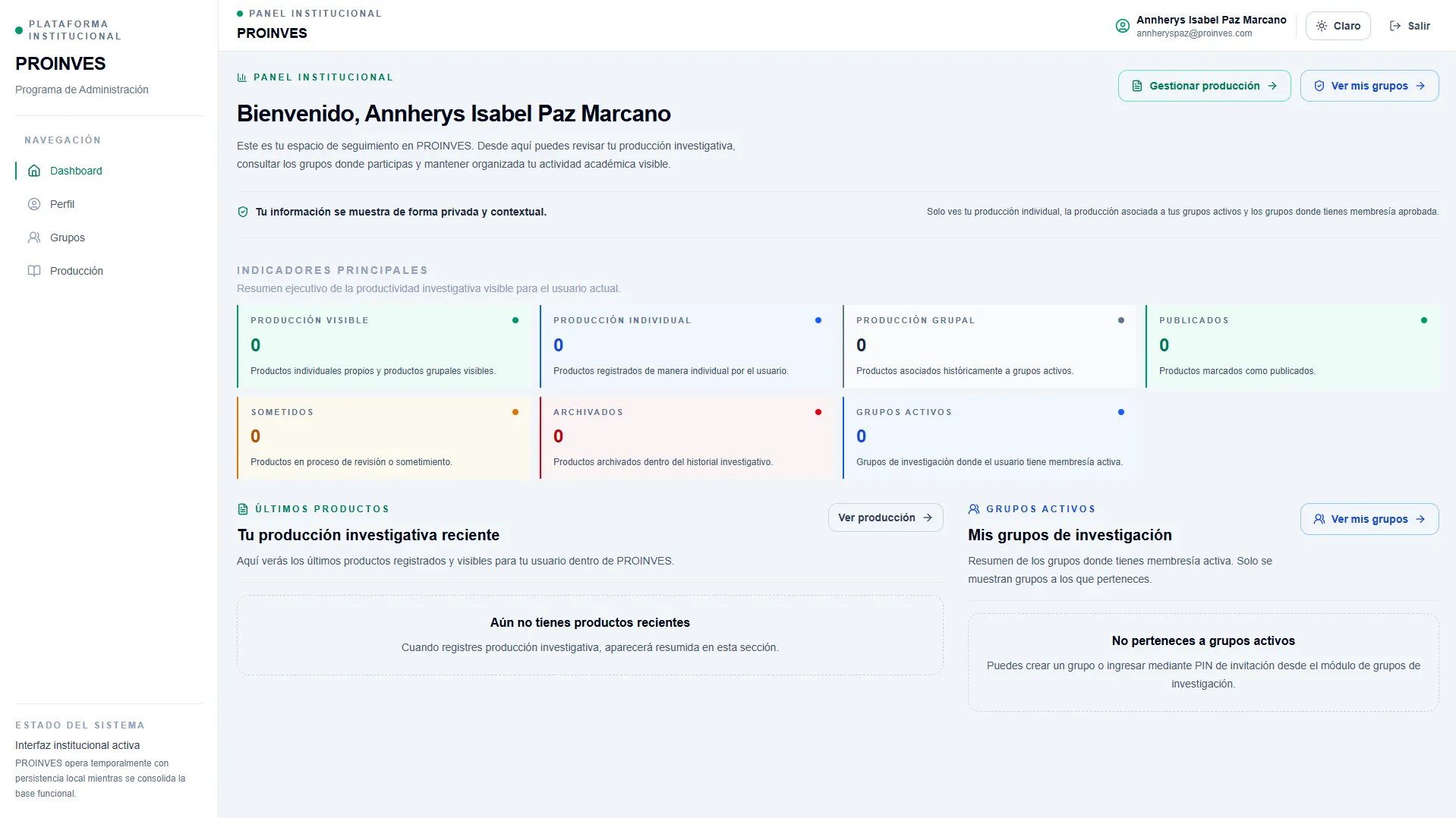Select the Publicados indicator card
The image size is (1456, 818).
pyautogui.click(x=1291, y=347)
